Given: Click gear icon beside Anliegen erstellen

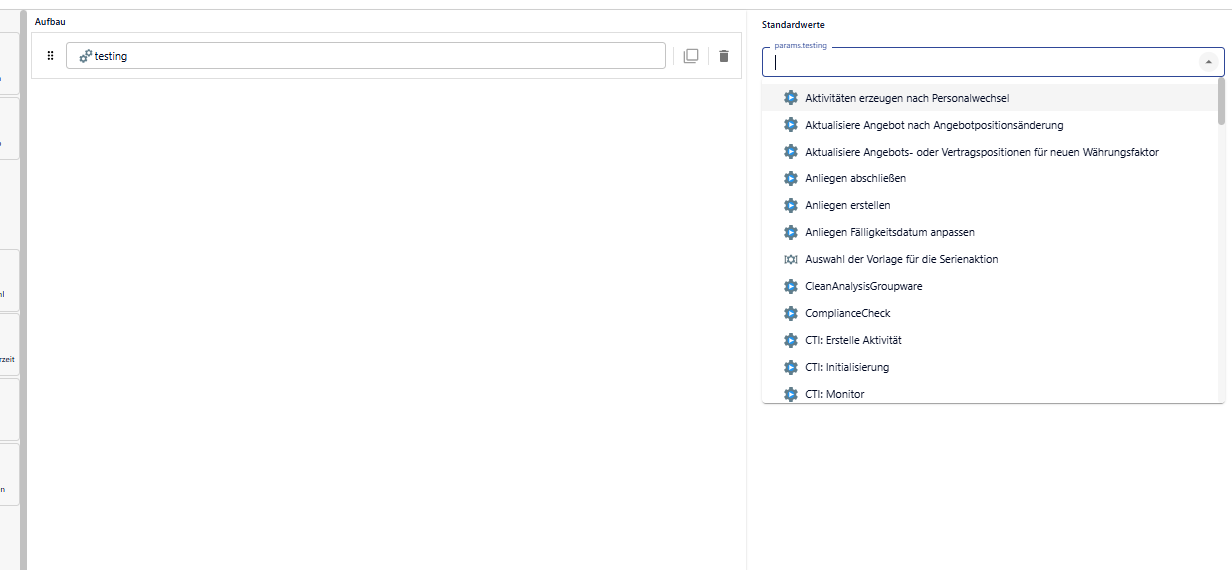Looking at the screenshot, I should click(791, 205).
